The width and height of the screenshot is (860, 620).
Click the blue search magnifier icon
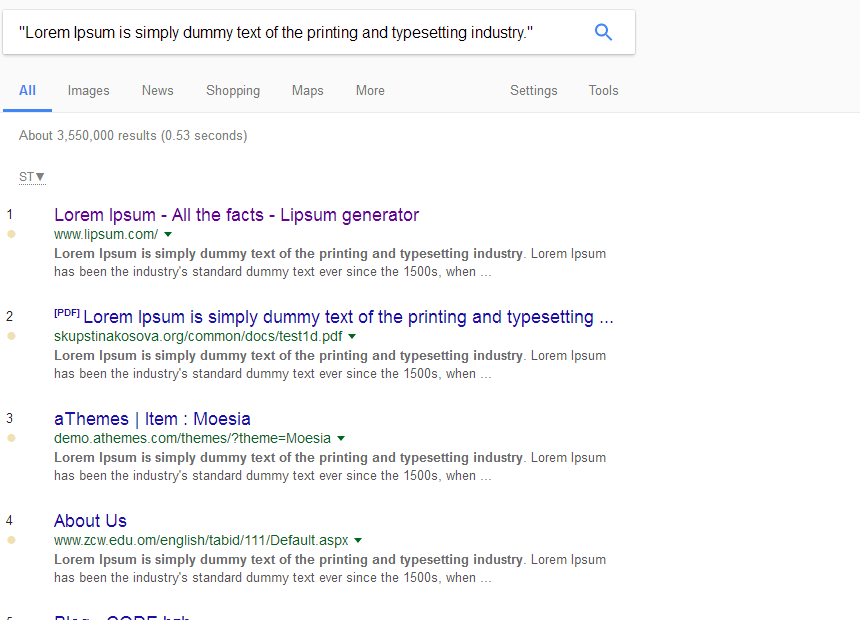pyautogui.click(x=603, y=32)
